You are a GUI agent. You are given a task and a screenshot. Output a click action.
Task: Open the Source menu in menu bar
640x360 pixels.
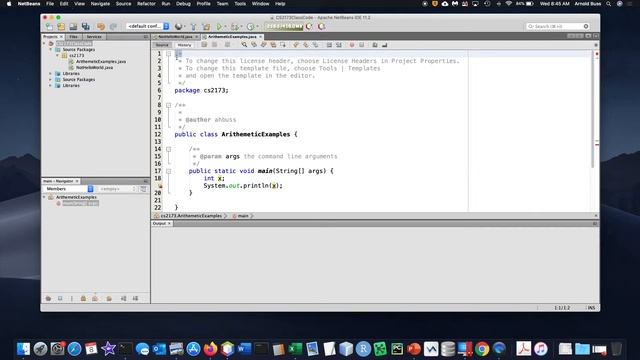(x=123, y=4)
